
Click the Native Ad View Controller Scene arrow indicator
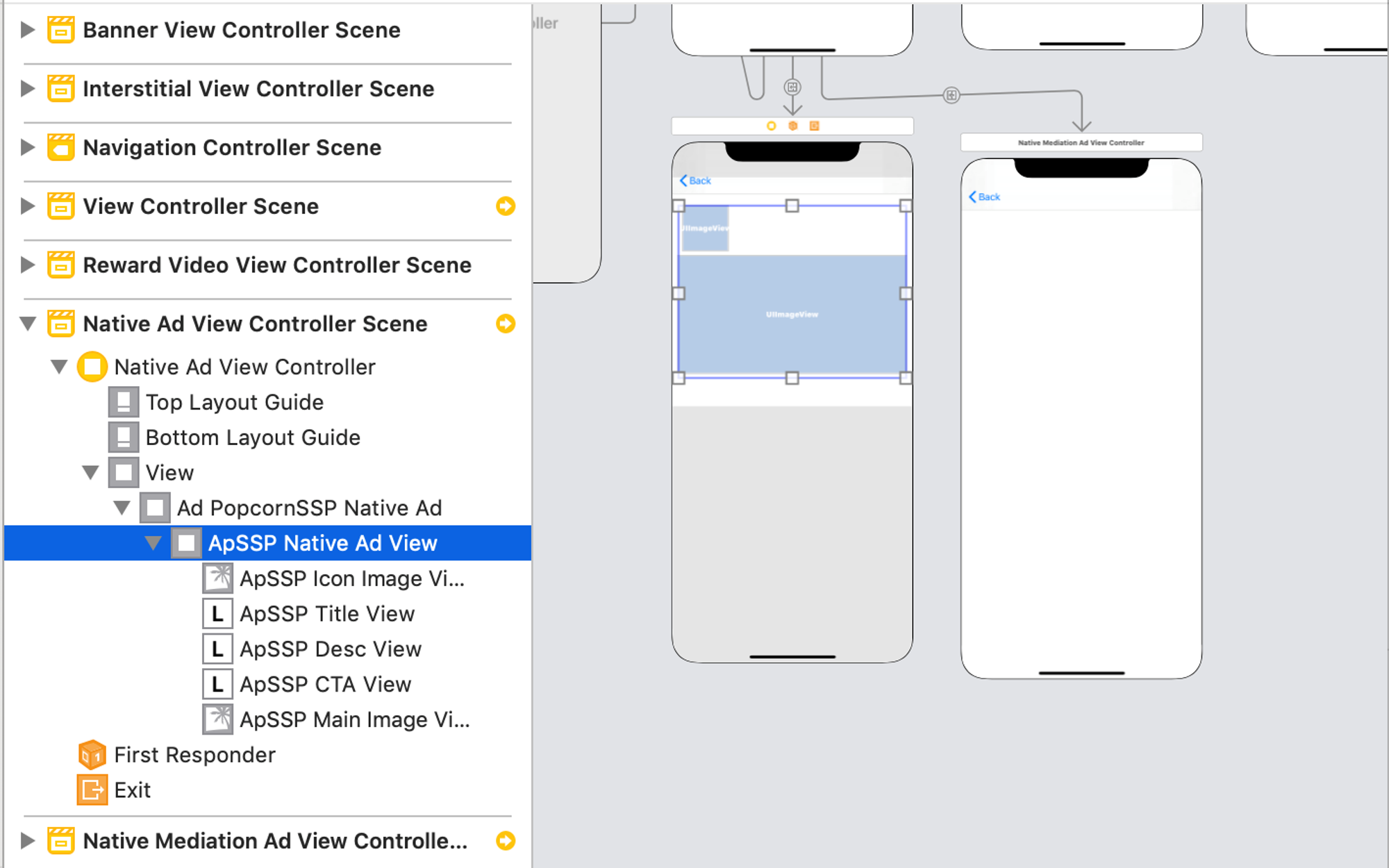point(506,324)
